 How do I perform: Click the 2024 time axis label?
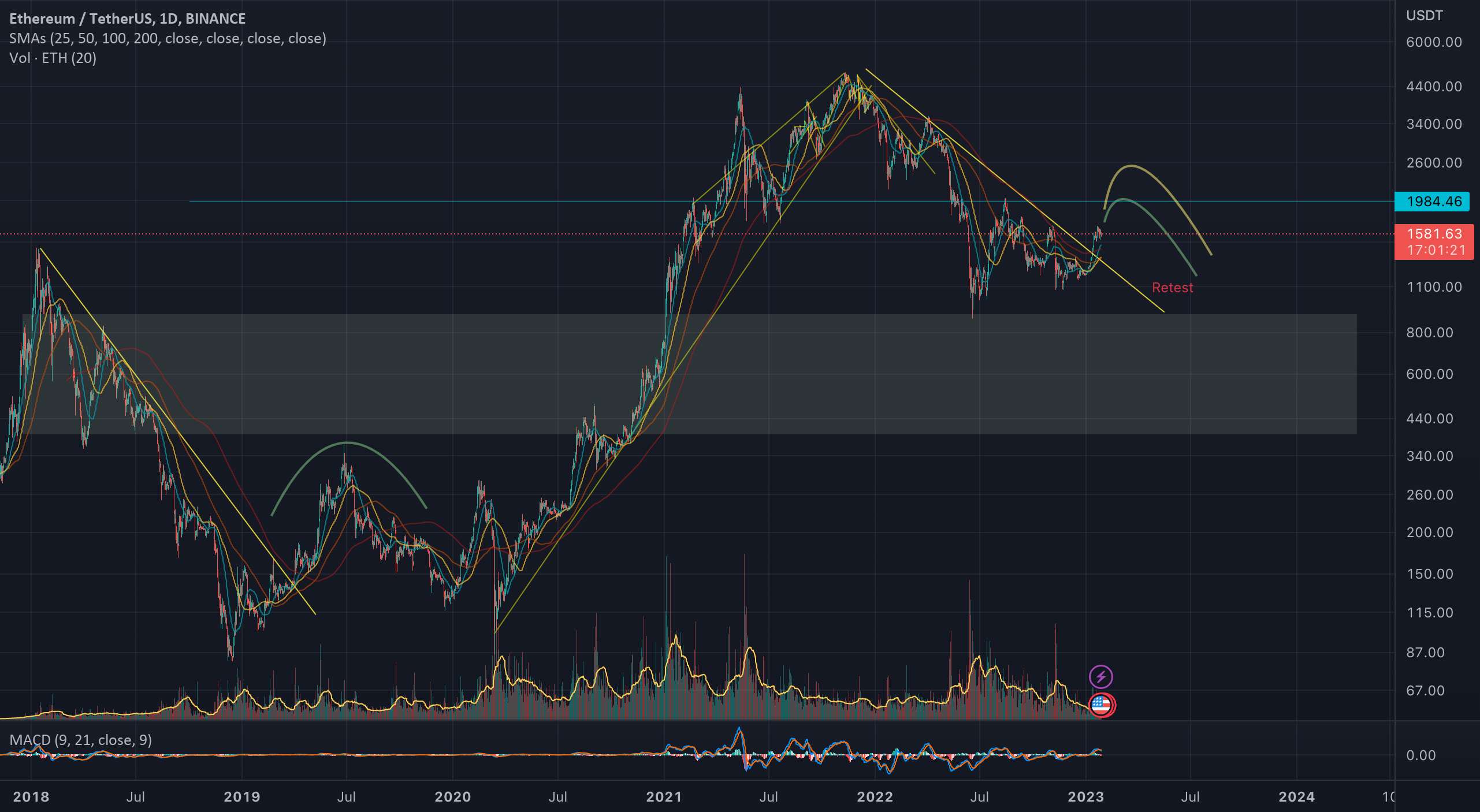(x=1296, y=797)
